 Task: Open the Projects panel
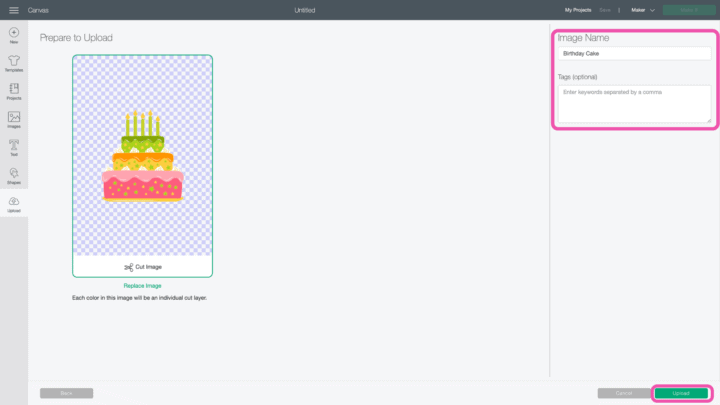pyautogui.click(x=13, y=91)
